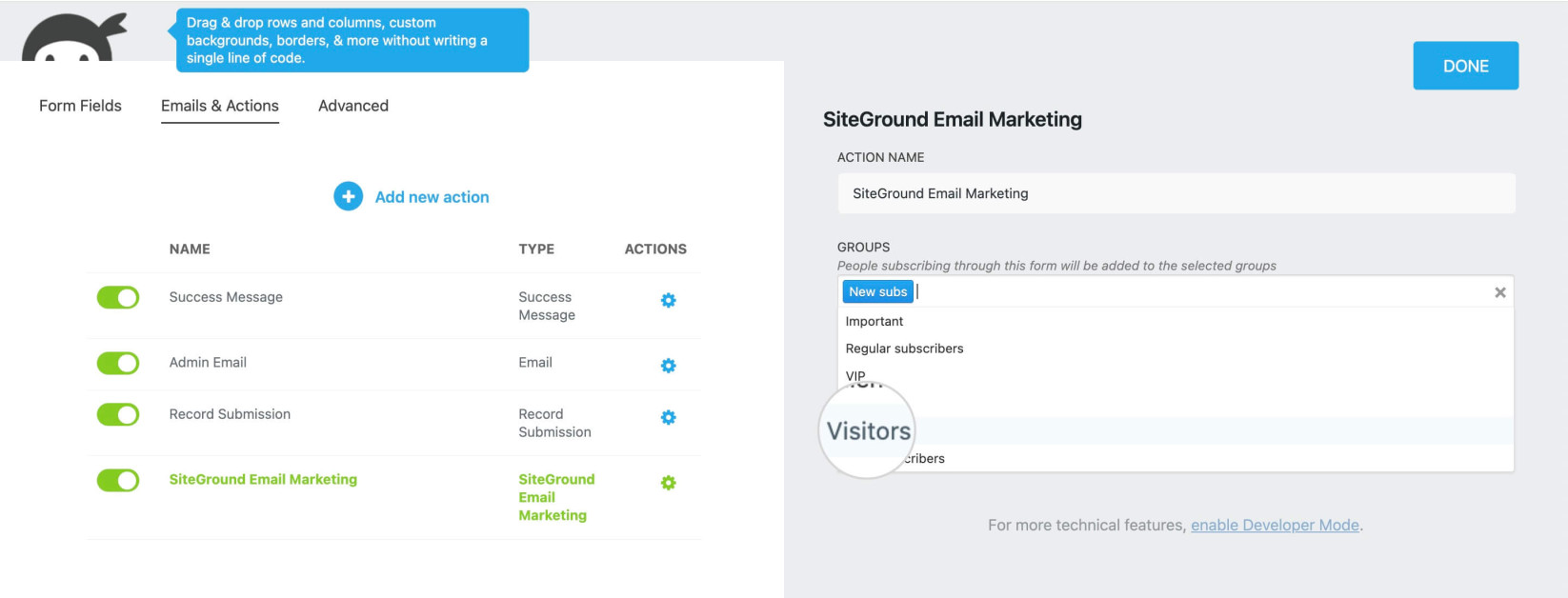The height and width of the screenshot is (598, 1568).
Task: Click the NAME column header
Action: point(190,249)
